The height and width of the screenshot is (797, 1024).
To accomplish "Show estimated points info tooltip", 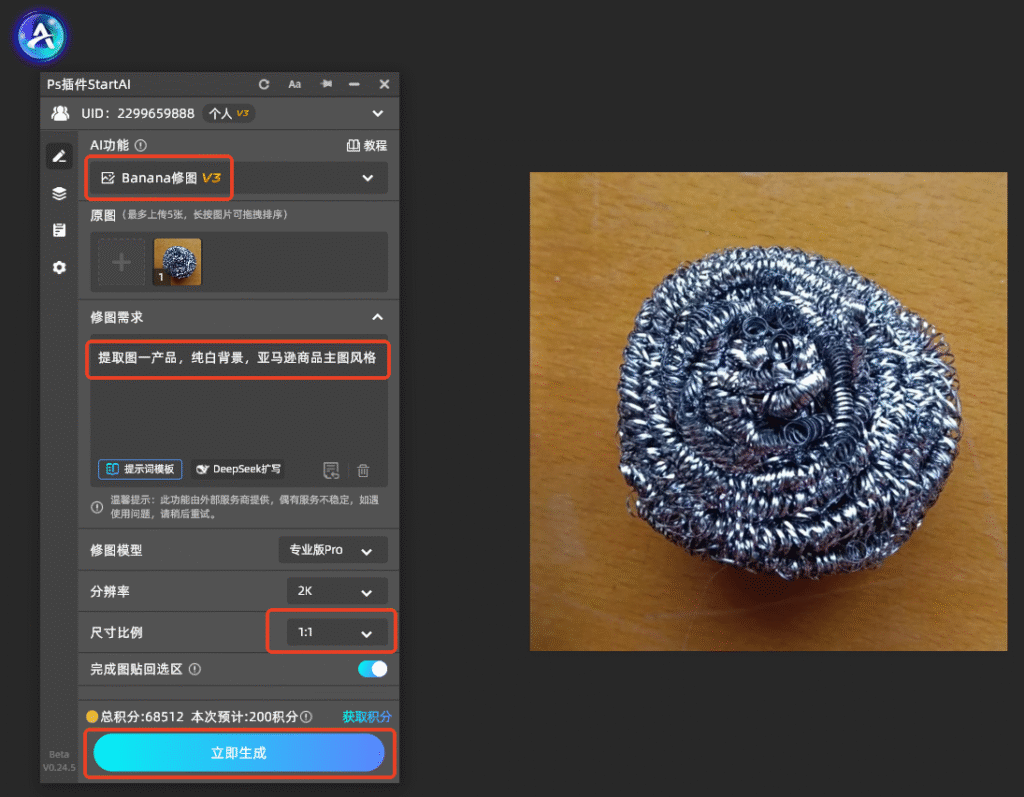I will click(306, 717).
